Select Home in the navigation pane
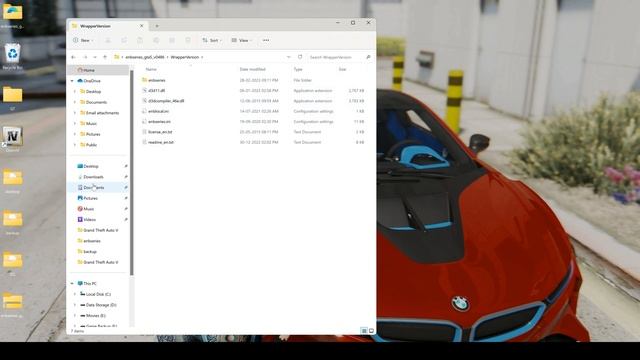Screen dimensions: 640x360 coord(98,70)
